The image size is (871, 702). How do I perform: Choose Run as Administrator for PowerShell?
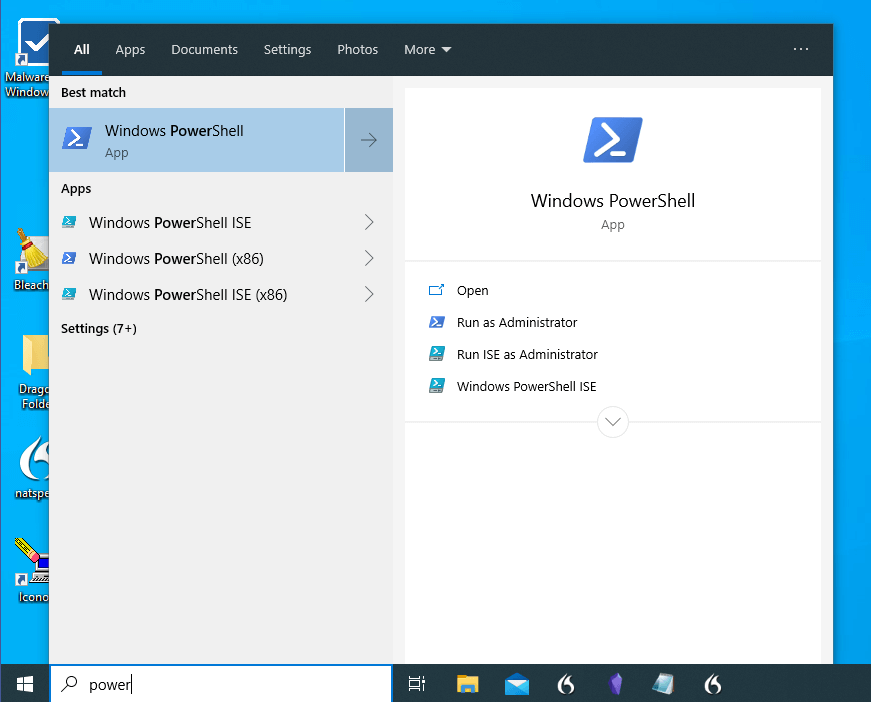click(x=516, y=322)
